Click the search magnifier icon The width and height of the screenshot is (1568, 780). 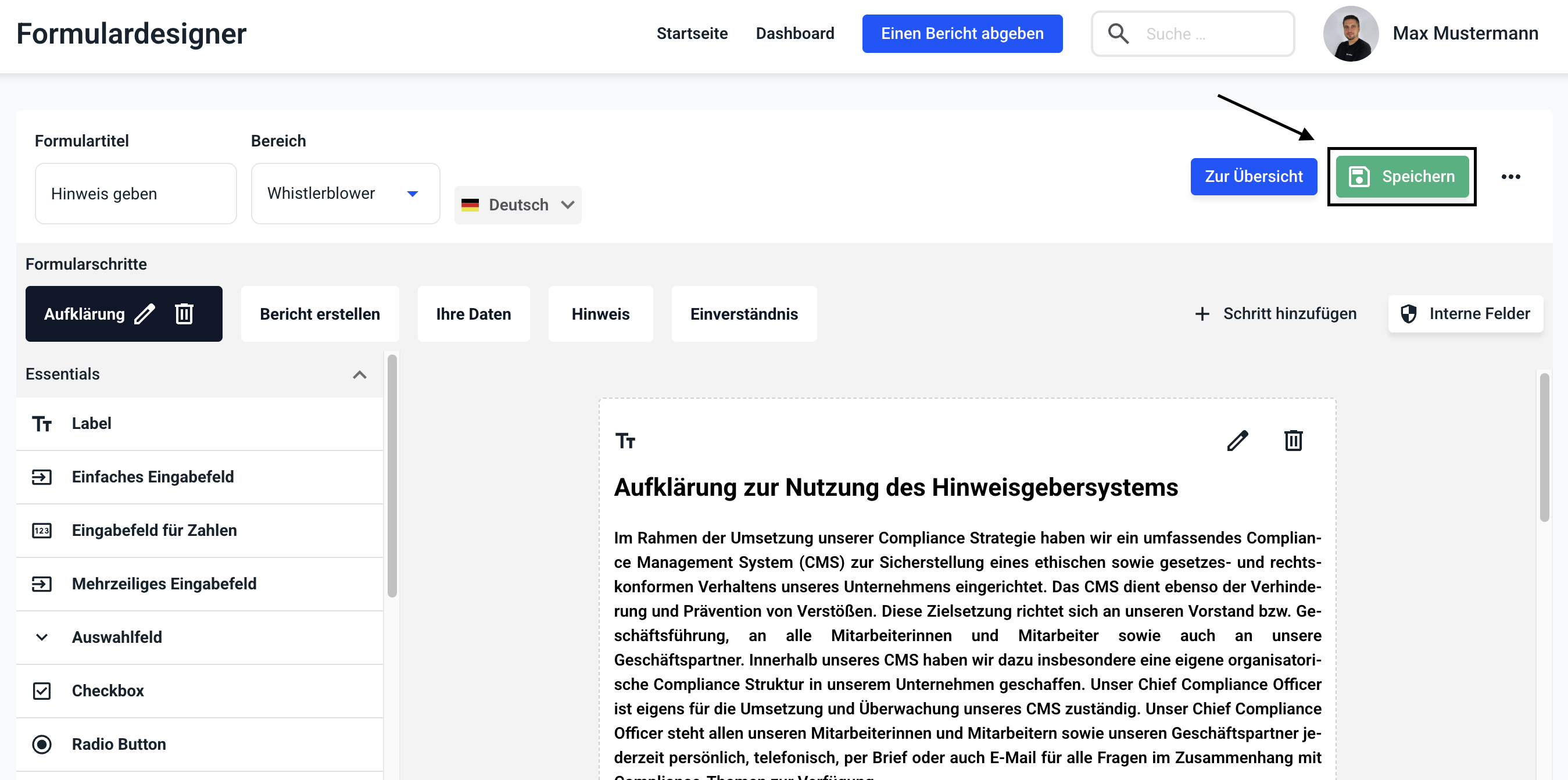(1118, 34)
